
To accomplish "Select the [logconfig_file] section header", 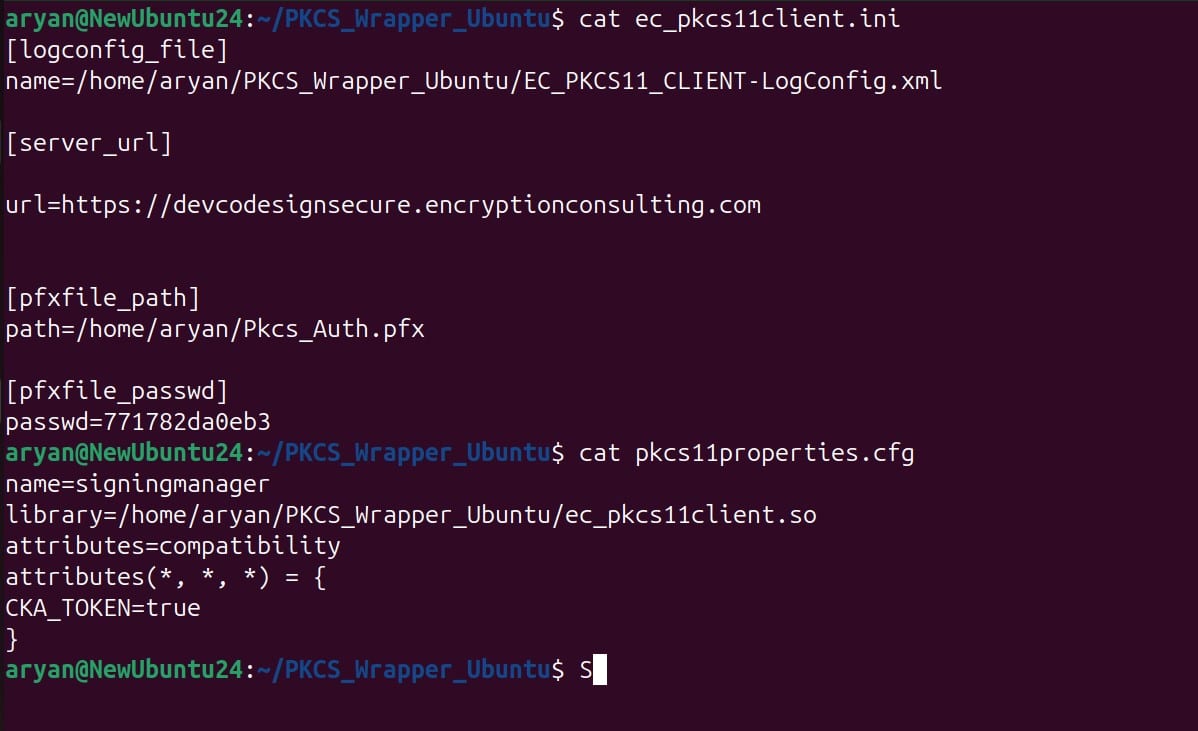I will pos(117,50).
